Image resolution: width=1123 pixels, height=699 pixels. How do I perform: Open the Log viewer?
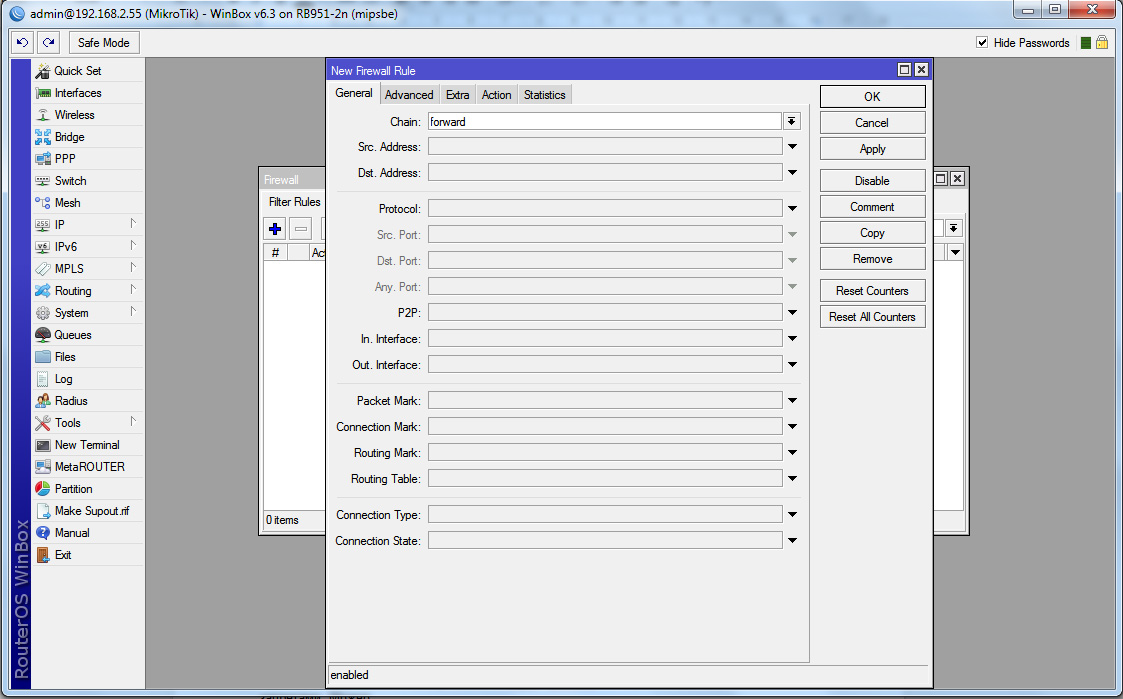click(x=87, y=379)
